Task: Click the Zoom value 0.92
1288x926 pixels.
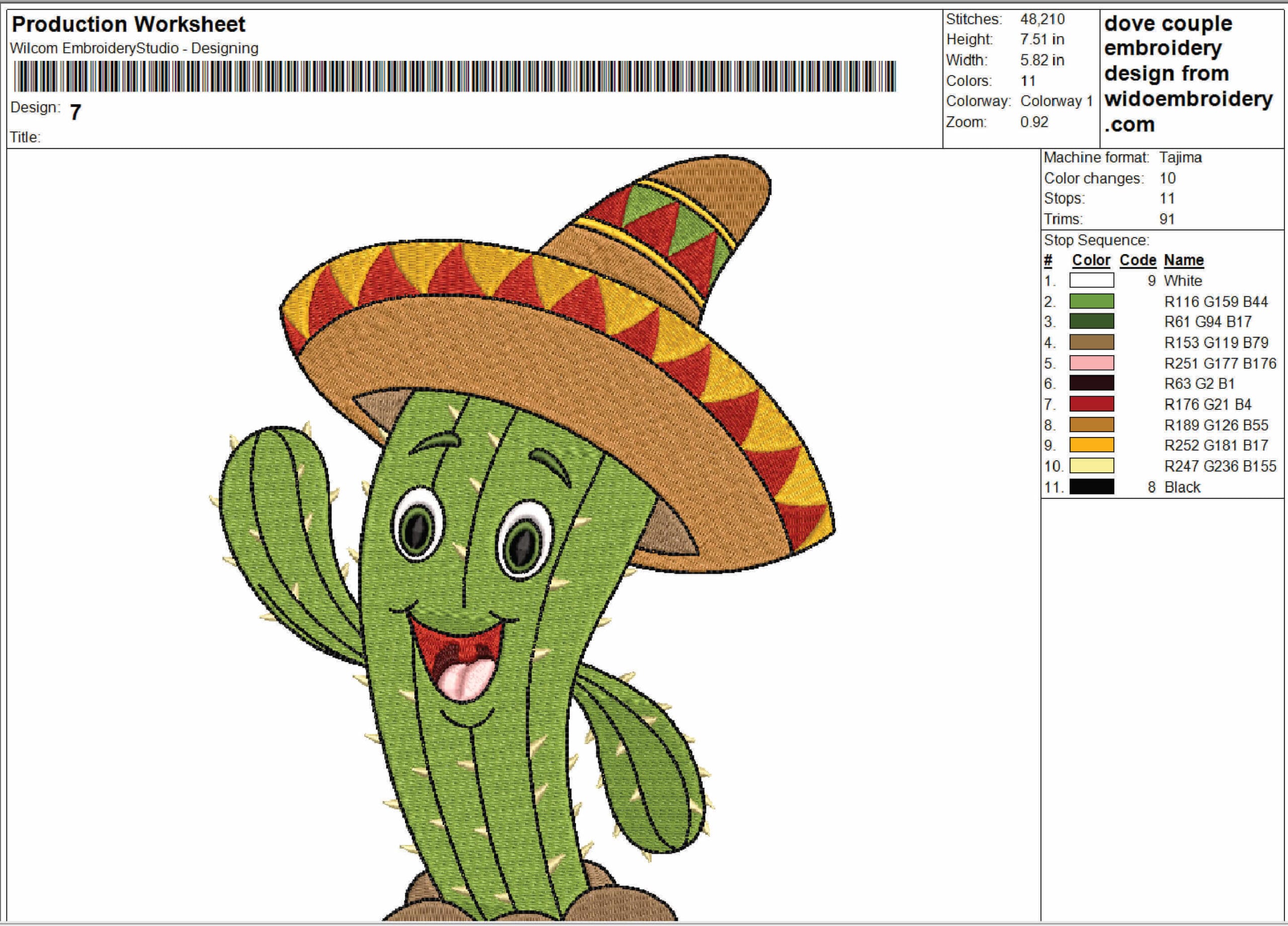Action: 1034,122
